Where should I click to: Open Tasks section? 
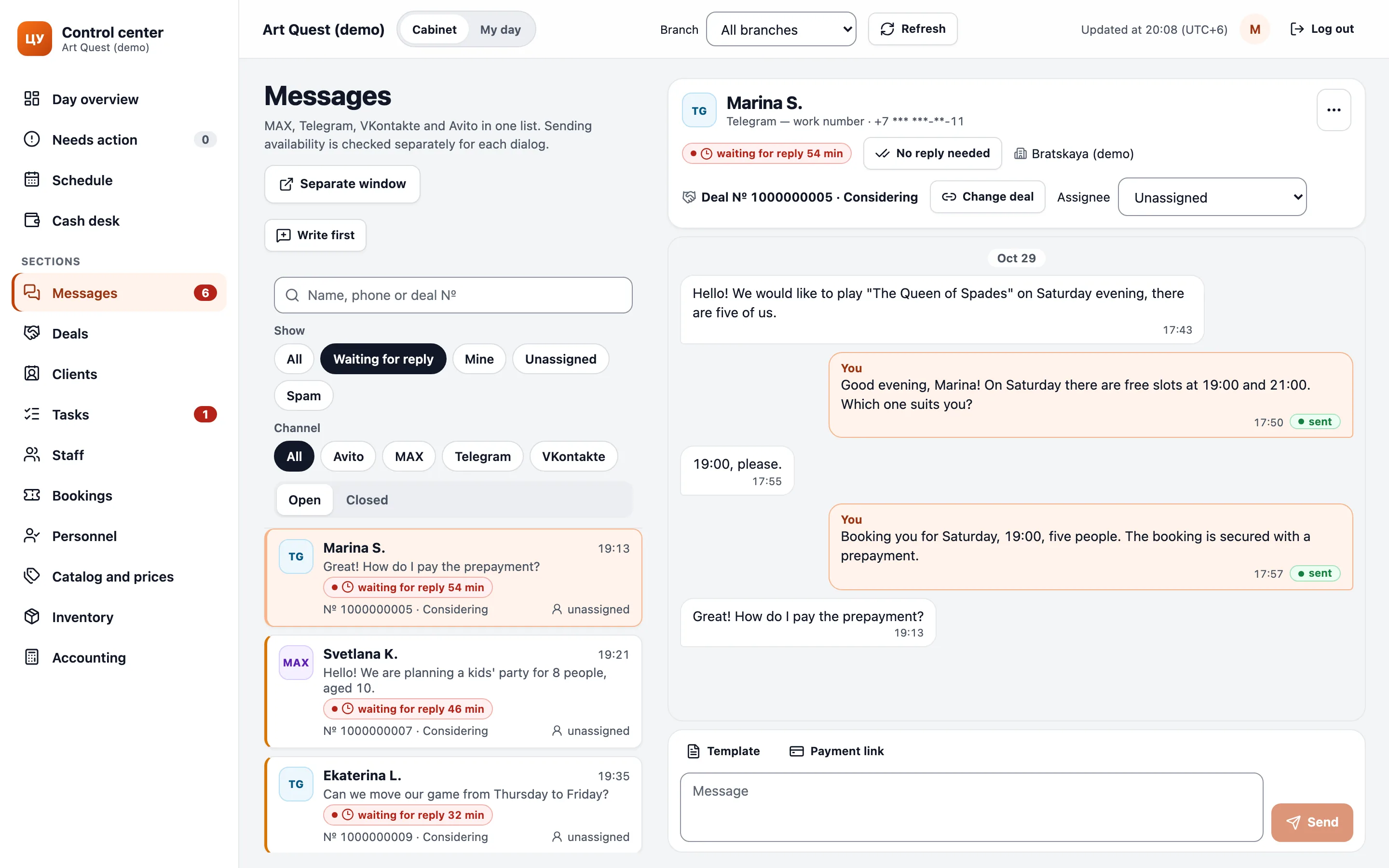(x=120, y=415)
